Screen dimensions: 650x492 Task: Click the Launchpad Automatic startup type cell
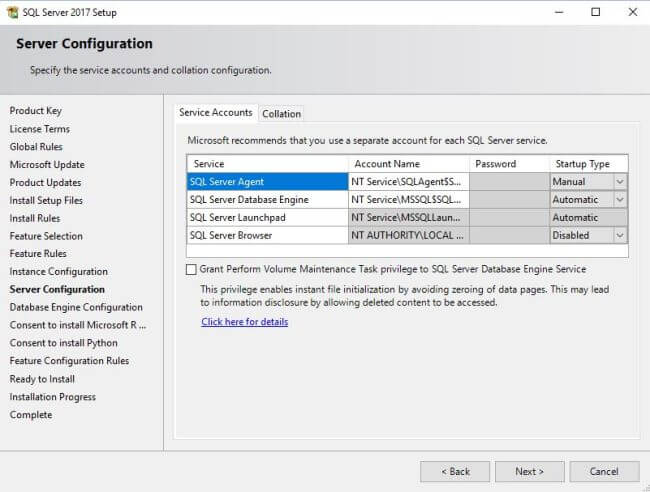point(589,217)
